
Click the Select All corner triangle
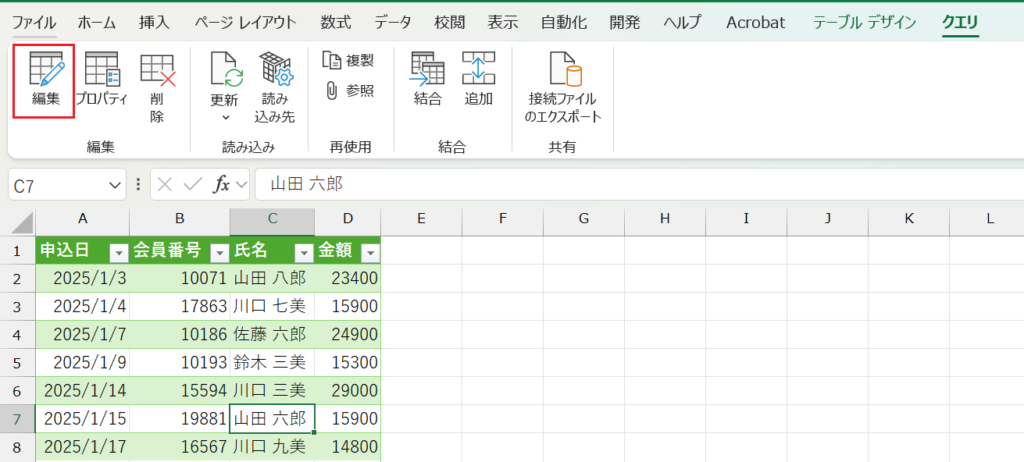[22, 223]
